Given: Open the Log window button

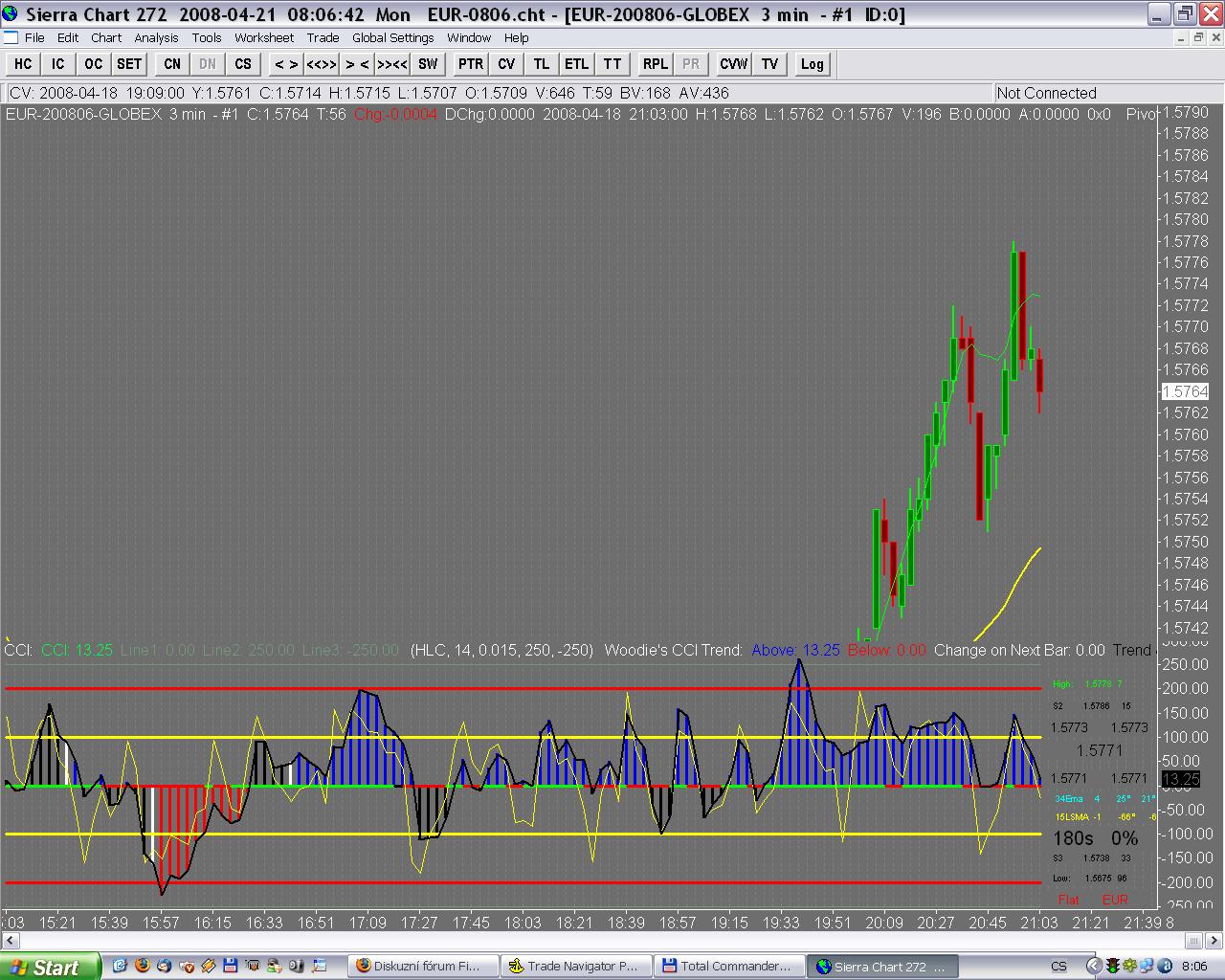Looking at the screenshot, I should [813, 64].
